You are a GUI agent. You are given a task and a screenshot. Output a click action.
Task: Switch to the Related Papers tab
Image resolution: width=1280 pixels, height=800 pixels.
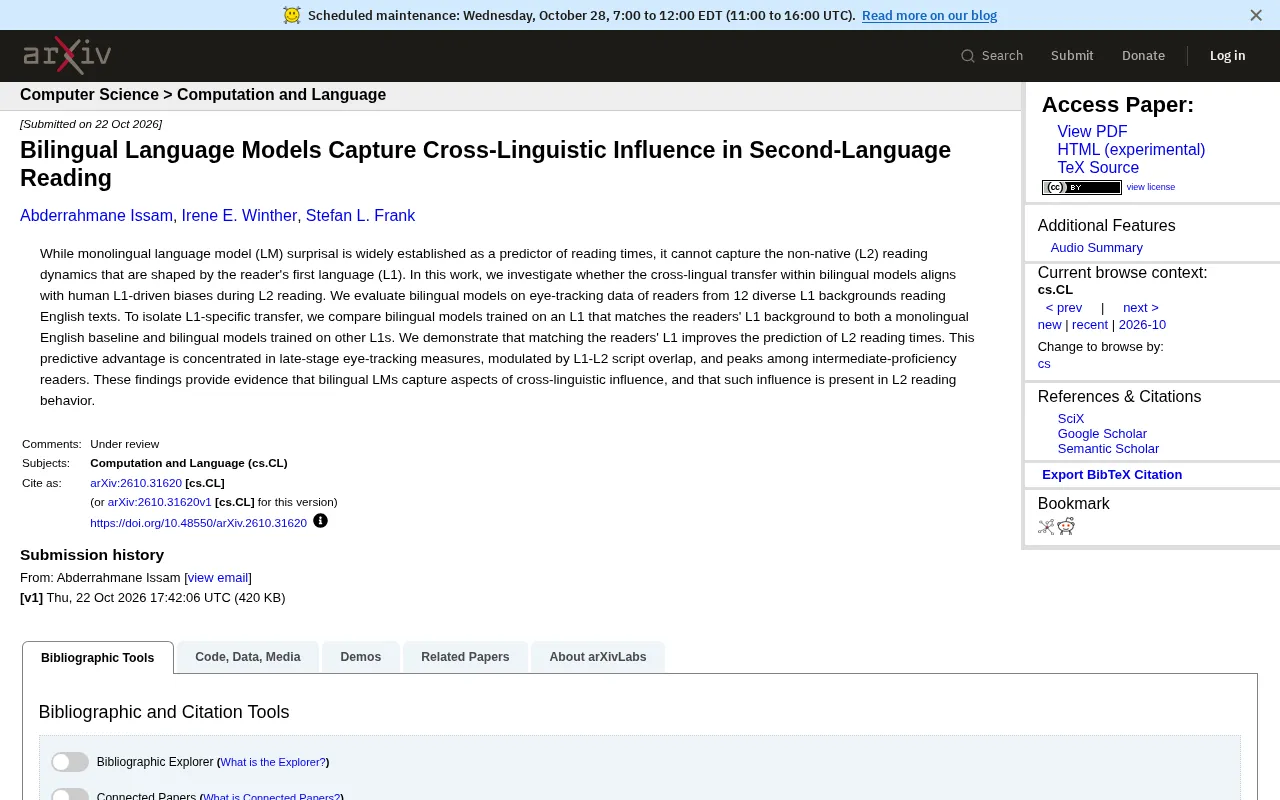click(x=465, y=657)
